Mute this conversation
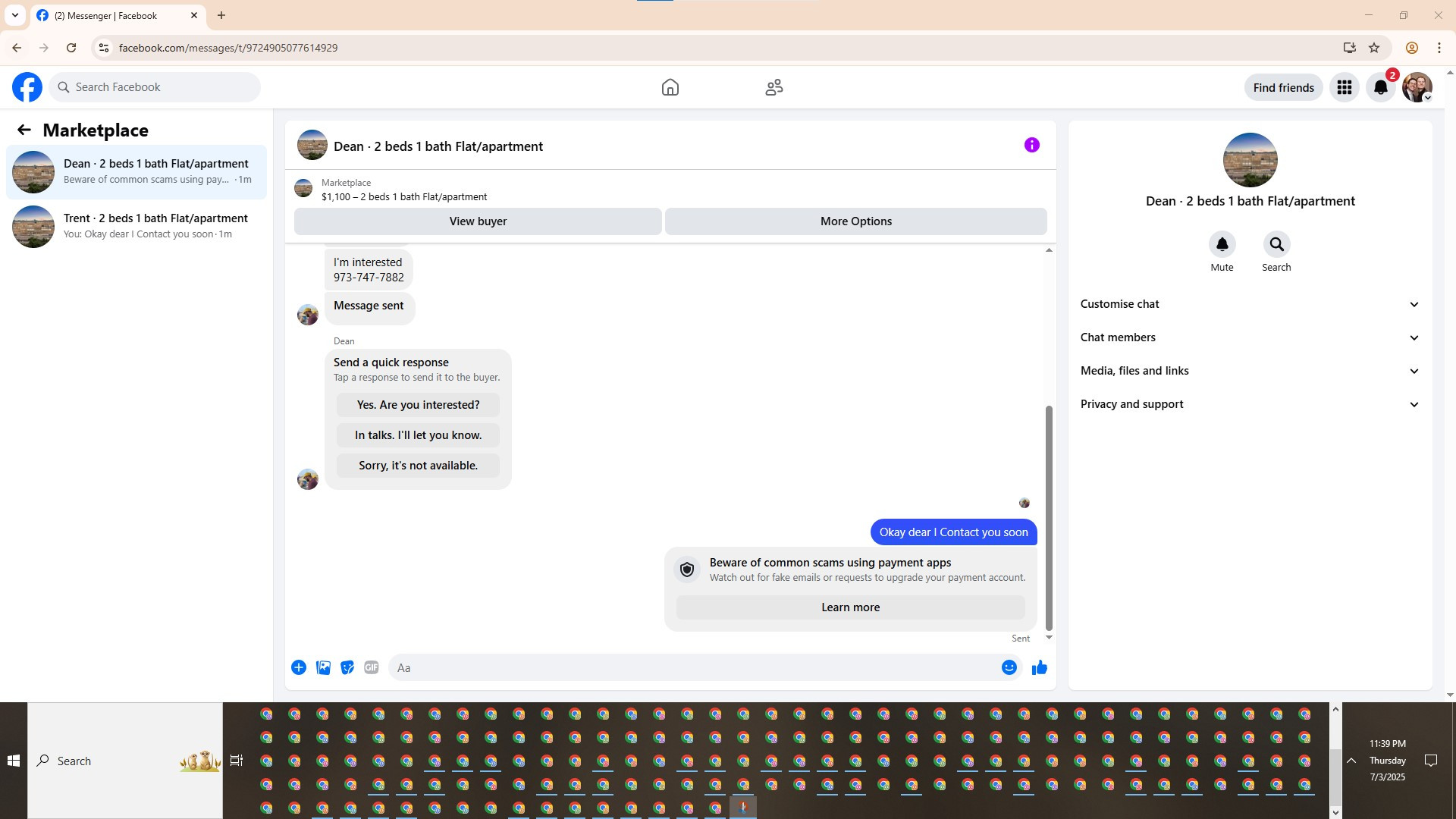Screen dimensions: 1456x819 point(1222,244)
